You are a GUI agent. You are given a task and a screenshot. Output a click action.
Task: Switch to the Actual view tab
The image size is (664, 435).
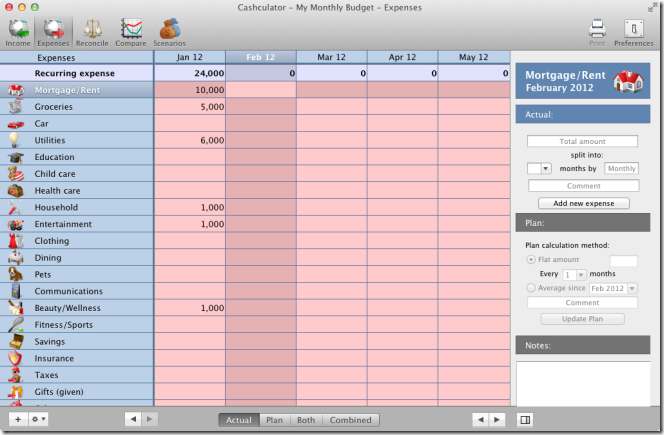239,420
